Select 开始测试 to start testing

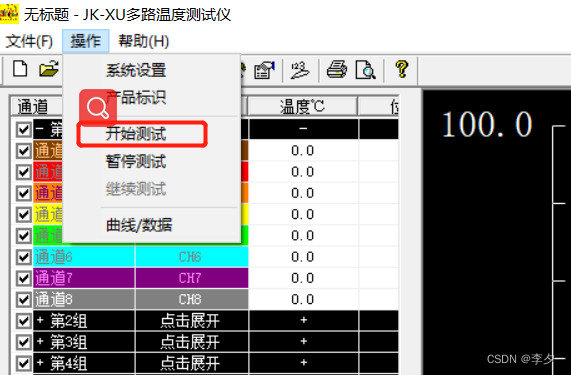click(x=136, y=134)
